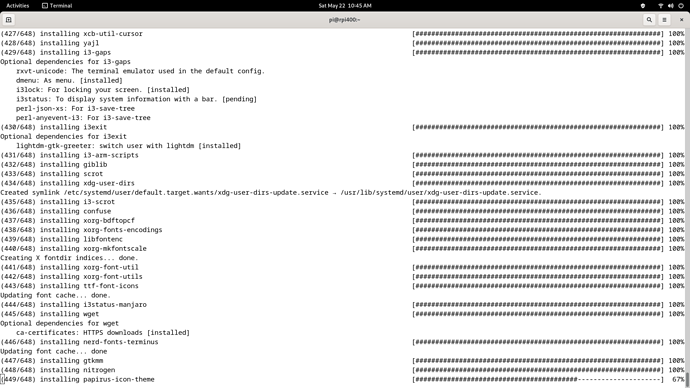Click the shield icon in top bar
Screen dimensions: 690x388
pyautogui.click(x=643, y=6)
